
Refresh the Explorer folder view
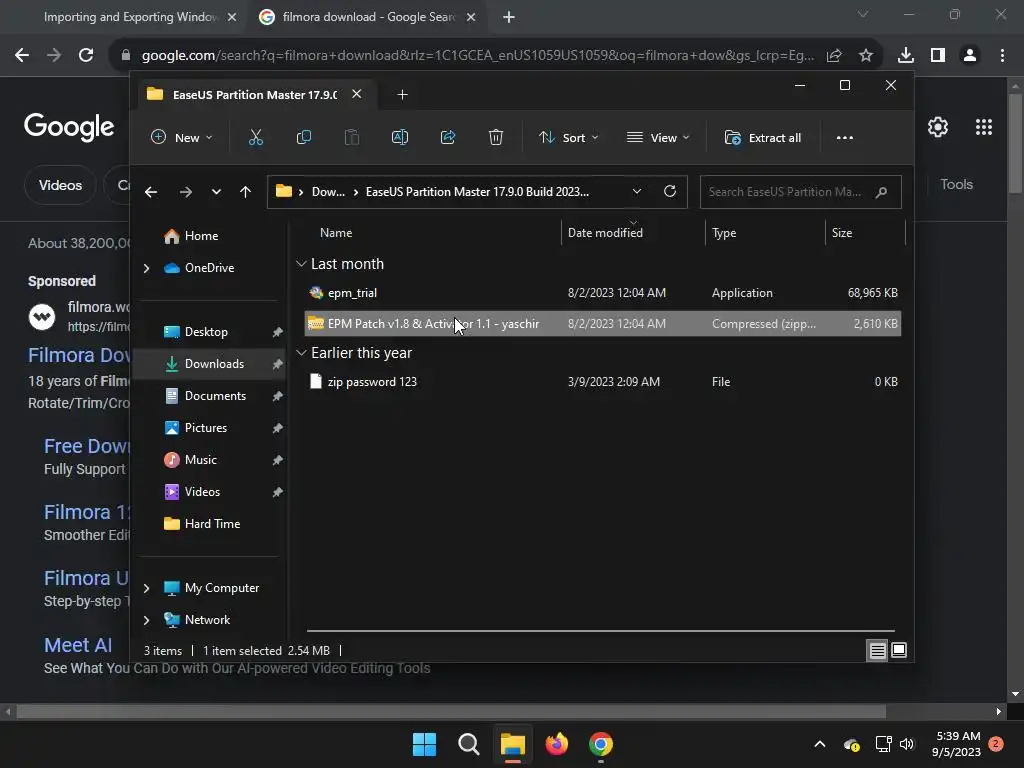click(669, 191)
